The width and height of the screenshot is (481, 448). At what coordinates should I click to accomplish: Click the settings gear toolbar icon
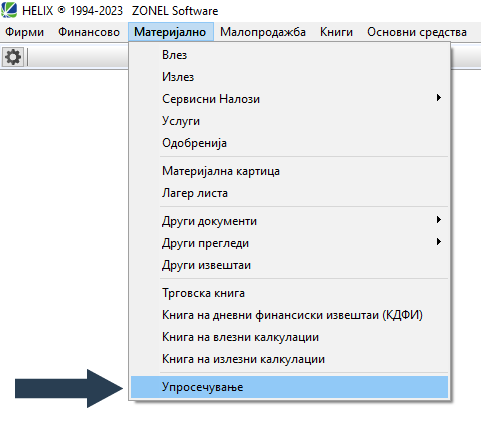(x=13, y=57)
